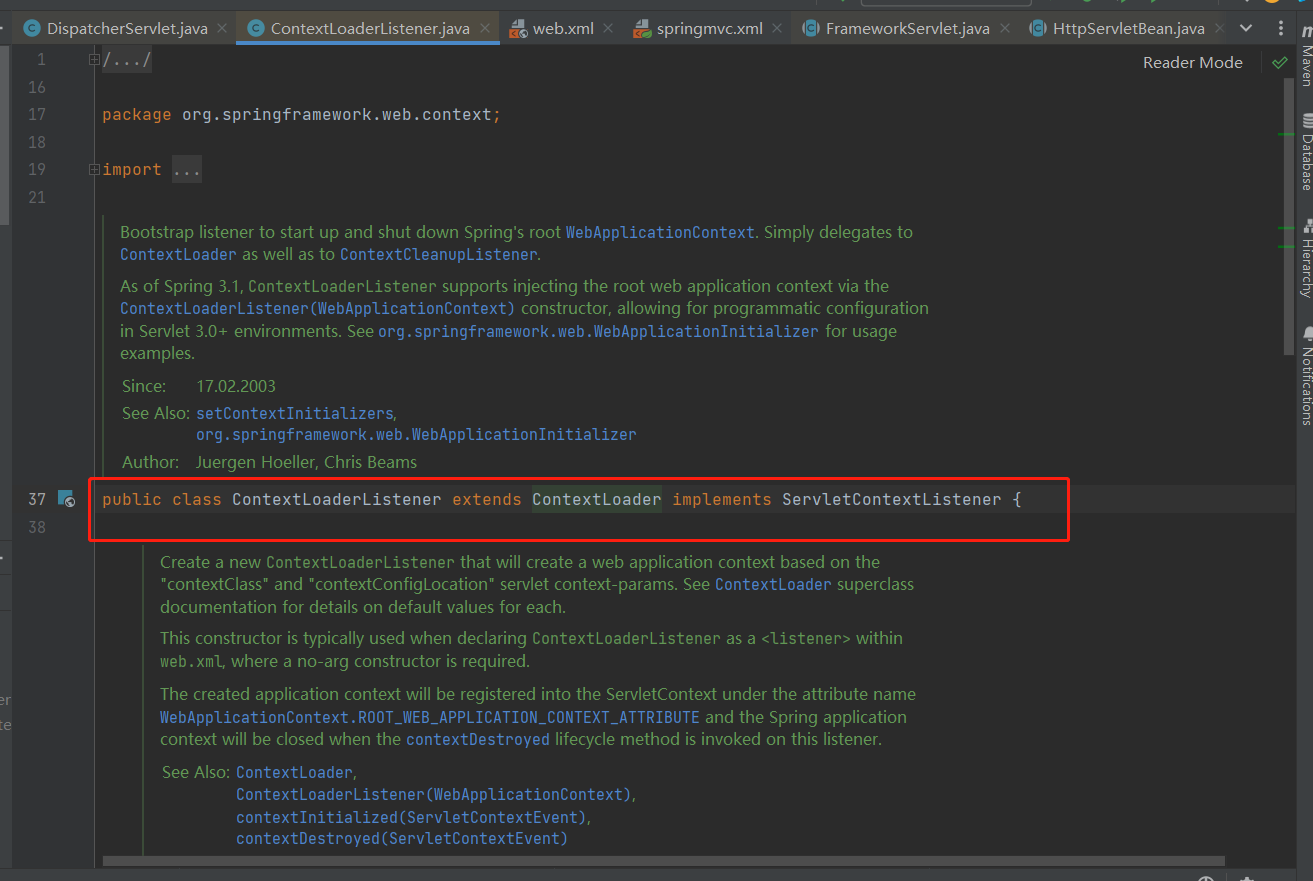Screen dimensions: 1313x881
Task: Close the HttpServletBean.java tab
Action: pos(1218,29)
